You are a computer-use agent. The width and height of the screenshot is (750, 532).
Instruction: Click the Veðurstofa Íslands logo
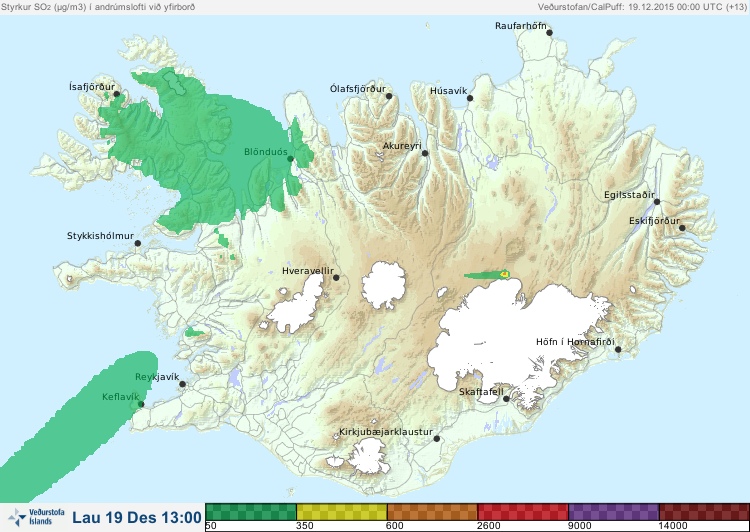[x=36, y=517]
